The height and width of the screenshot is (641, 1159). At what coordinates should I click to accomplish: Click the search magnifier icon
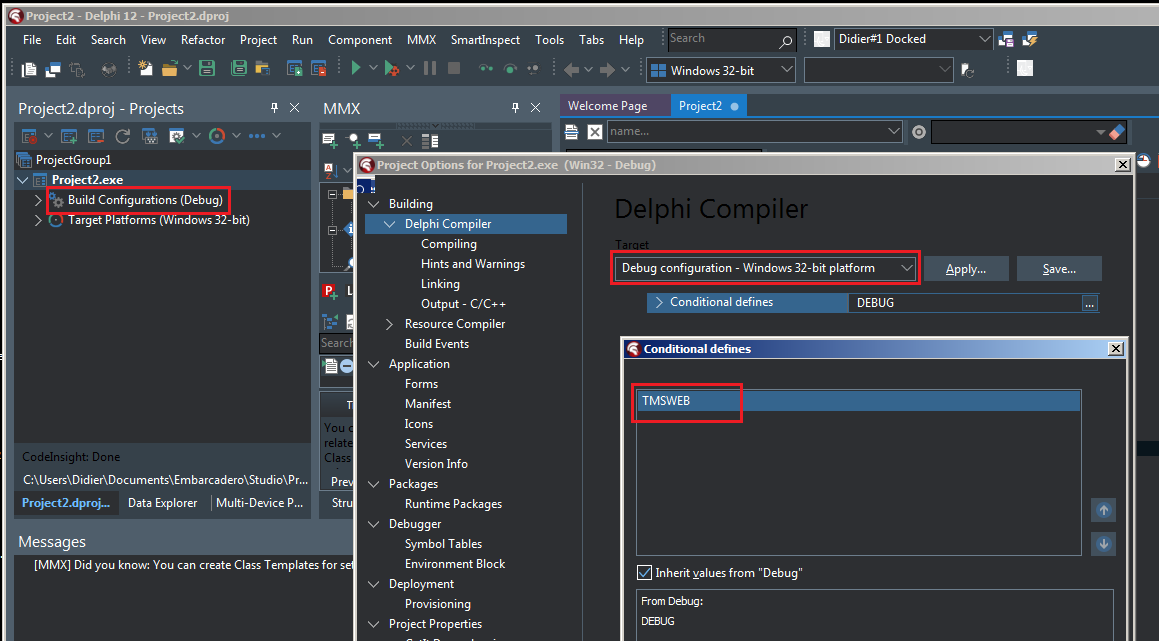click(786, 41)
